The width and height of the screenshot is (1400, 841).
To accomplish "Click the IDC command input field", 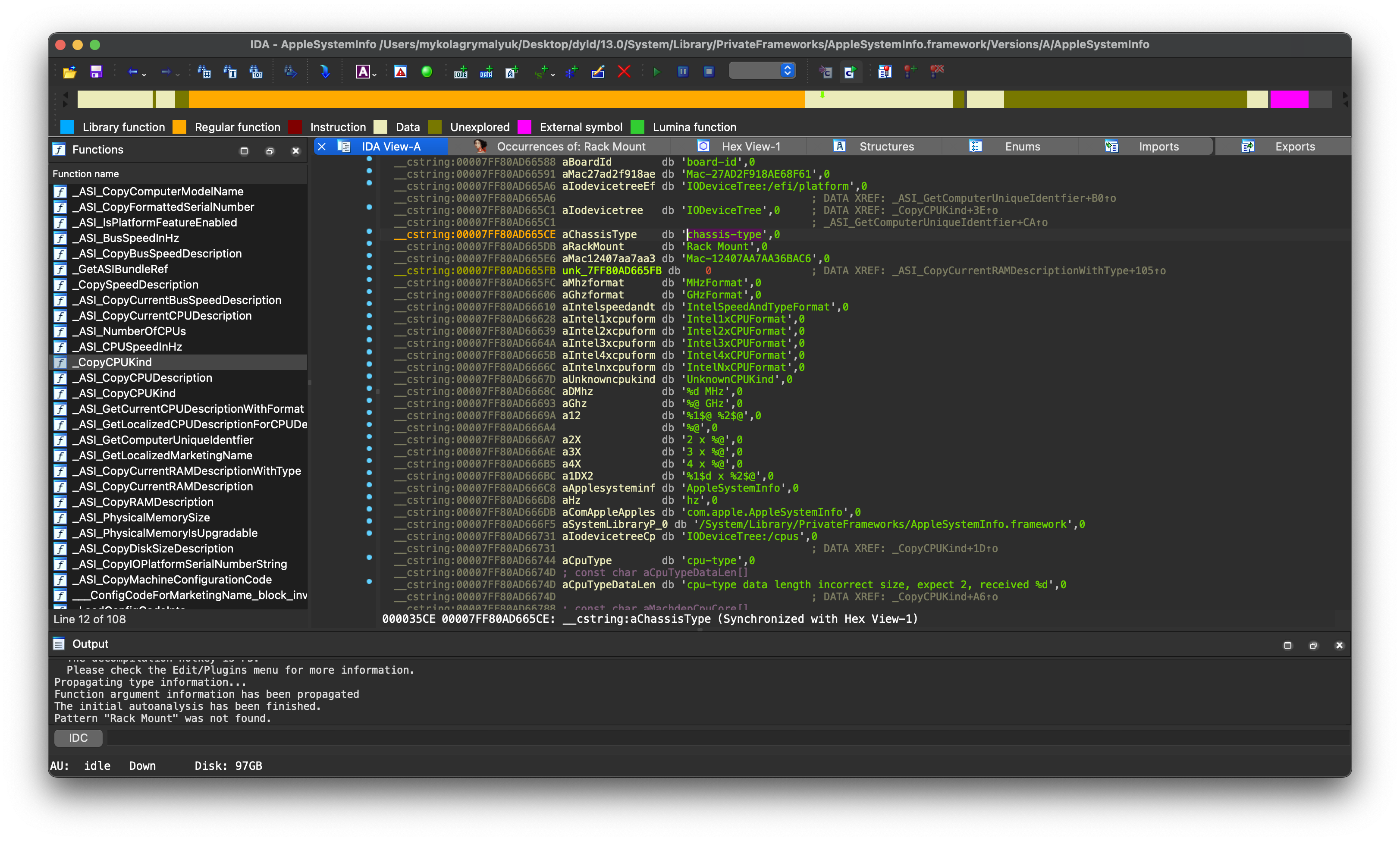I will point(725,738).
